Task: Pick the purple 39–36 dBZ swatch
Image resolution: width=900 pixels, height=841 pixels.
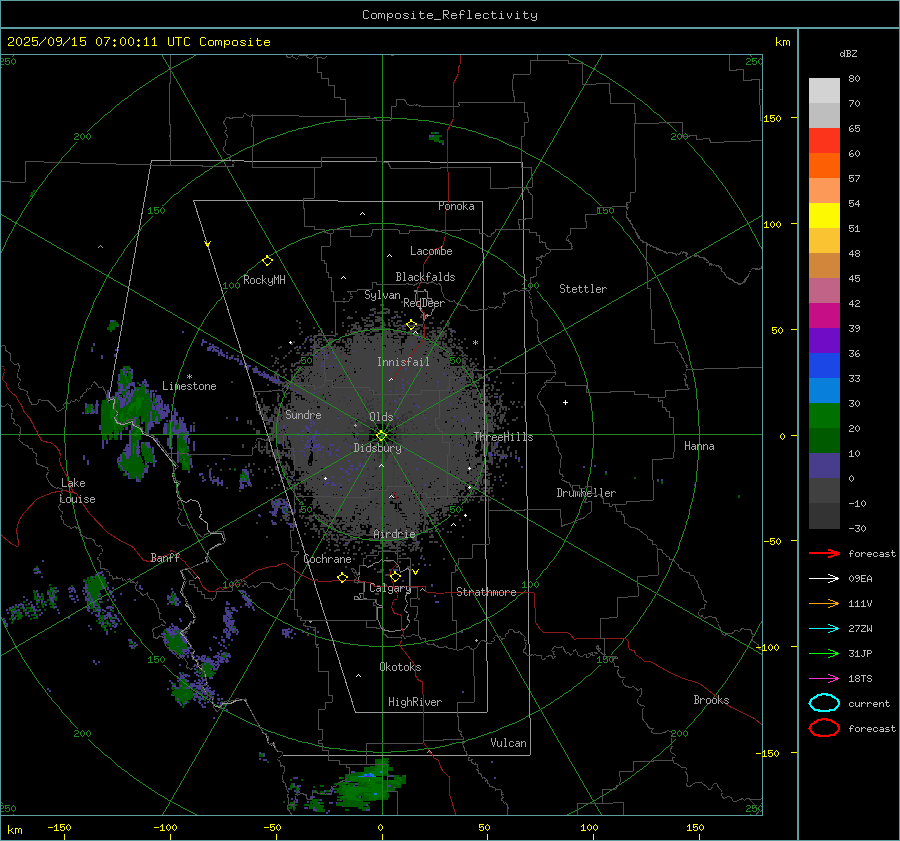Action: 824,341
